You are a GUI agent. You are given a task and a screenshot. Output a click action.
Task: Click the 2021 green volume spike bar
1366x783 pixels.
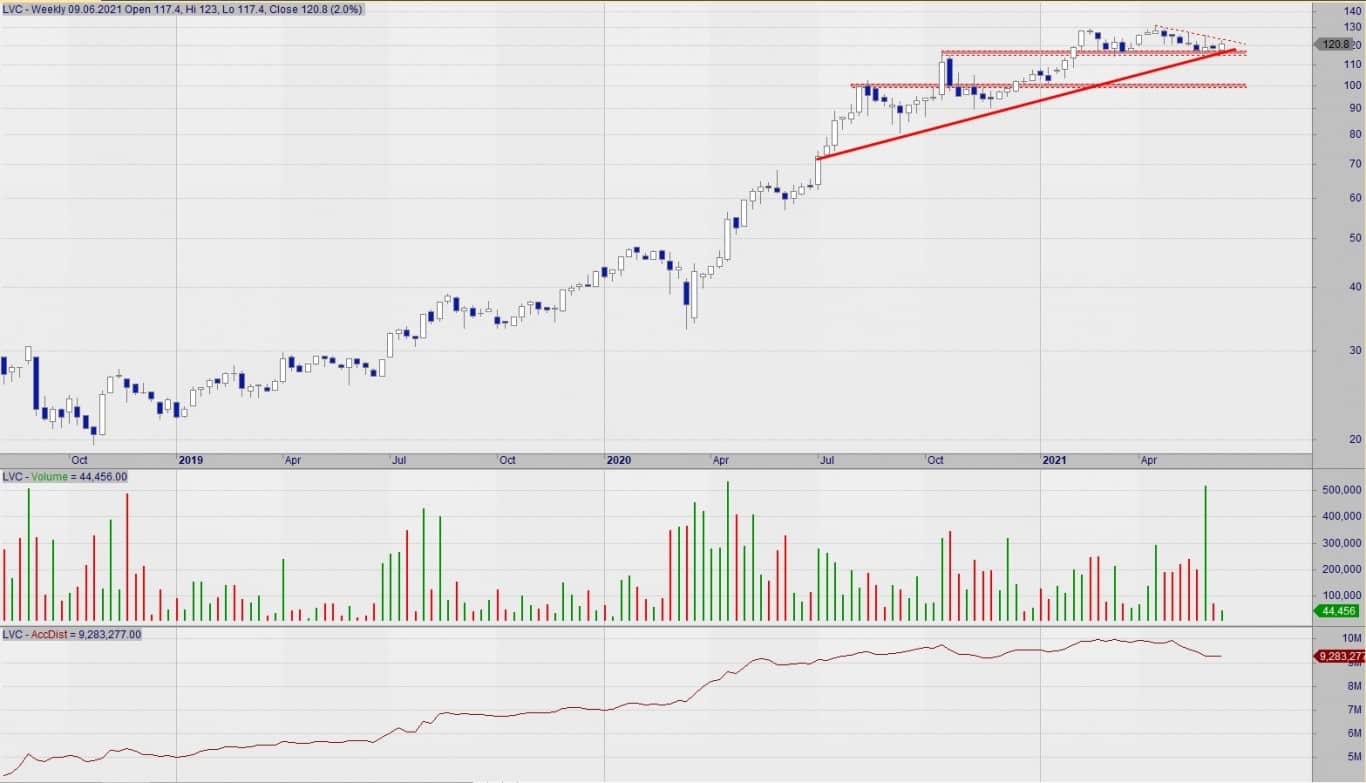click(1205, 553)
